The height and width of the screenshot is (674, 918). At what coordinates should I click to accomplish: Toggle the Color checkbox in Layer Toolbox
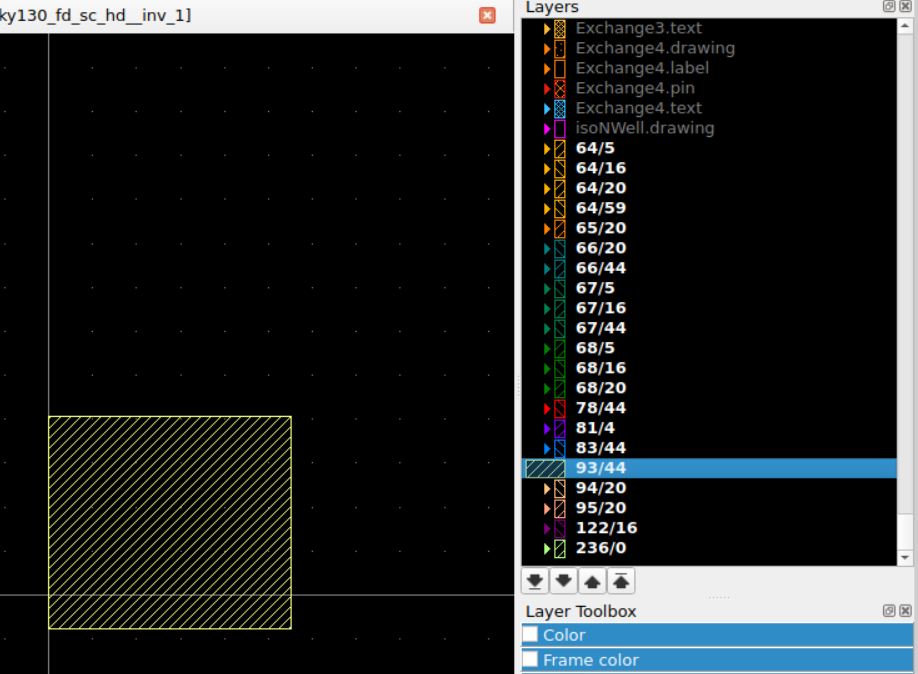click(x=531, y=635)
